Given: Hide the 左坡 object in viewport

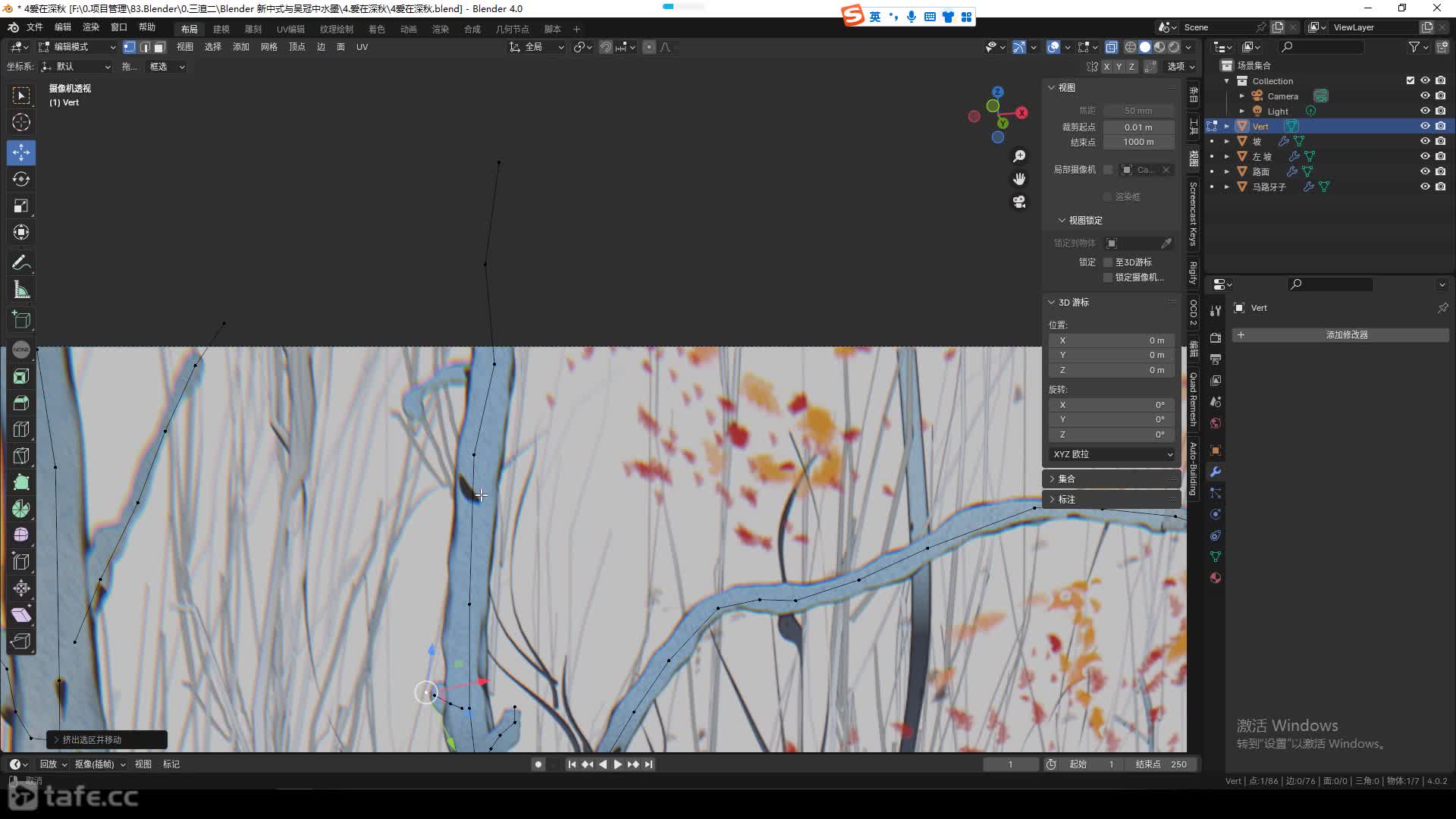Looking at the screenshot, I should [1425, 156].
